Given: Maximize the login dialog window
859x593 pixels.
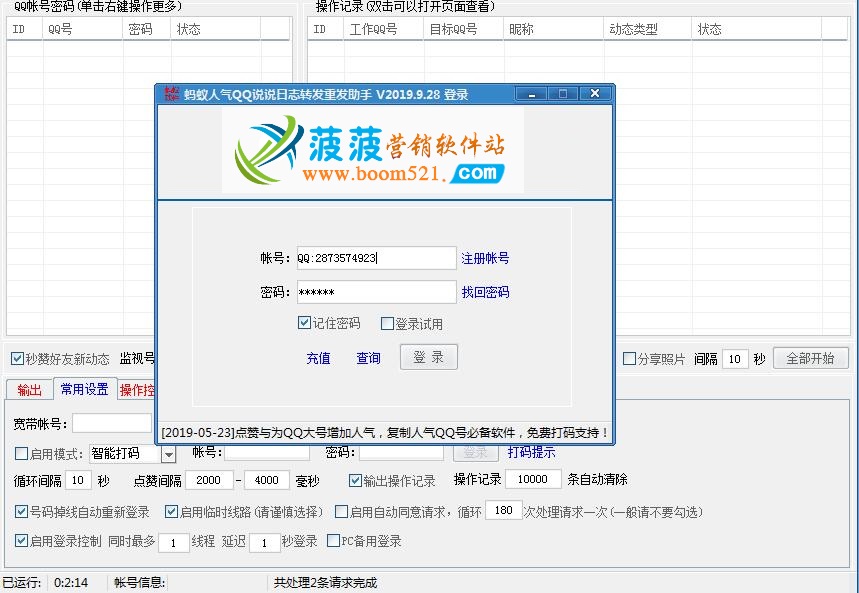Looking at the screenshot, I should coord(563,94).
